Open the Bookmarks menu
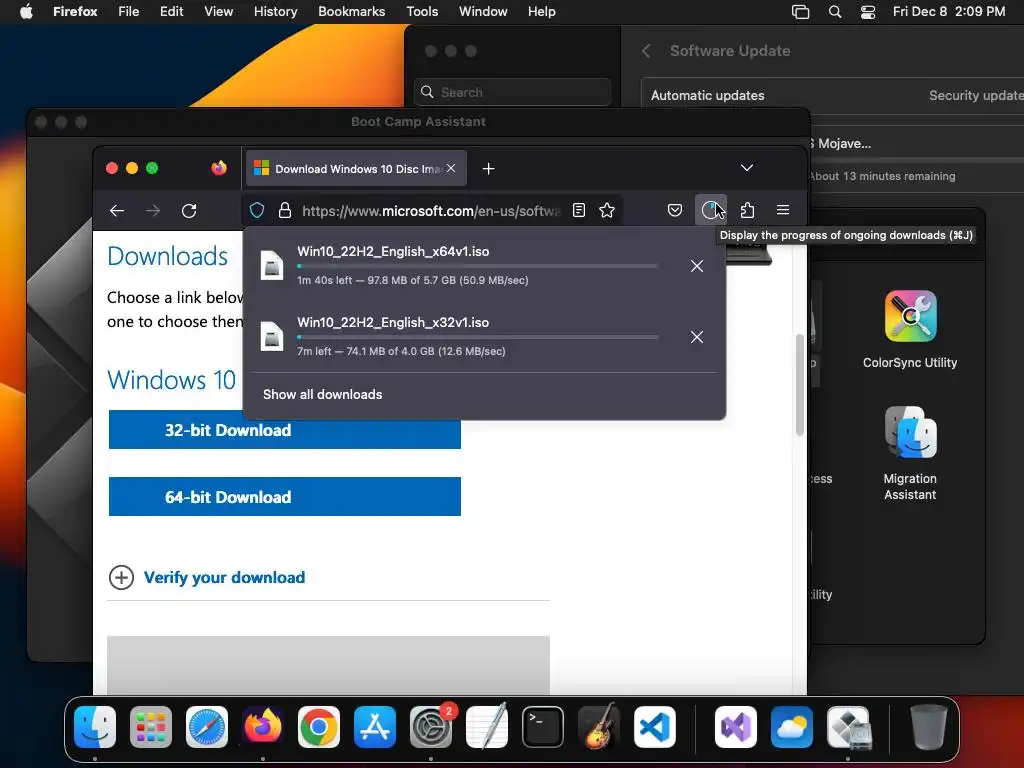The image size is (1024, 768). (x=351, y=12)
